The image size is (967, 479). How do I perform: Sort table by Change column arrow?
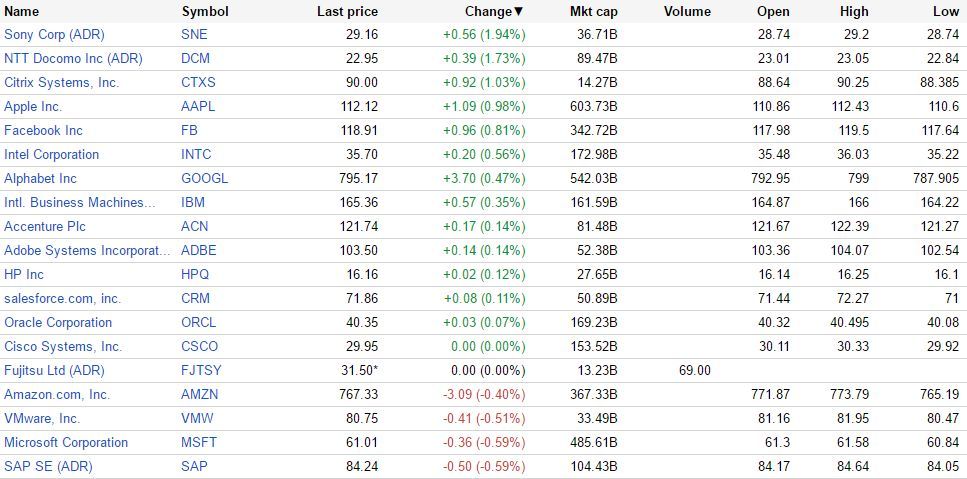click(518, 12)
